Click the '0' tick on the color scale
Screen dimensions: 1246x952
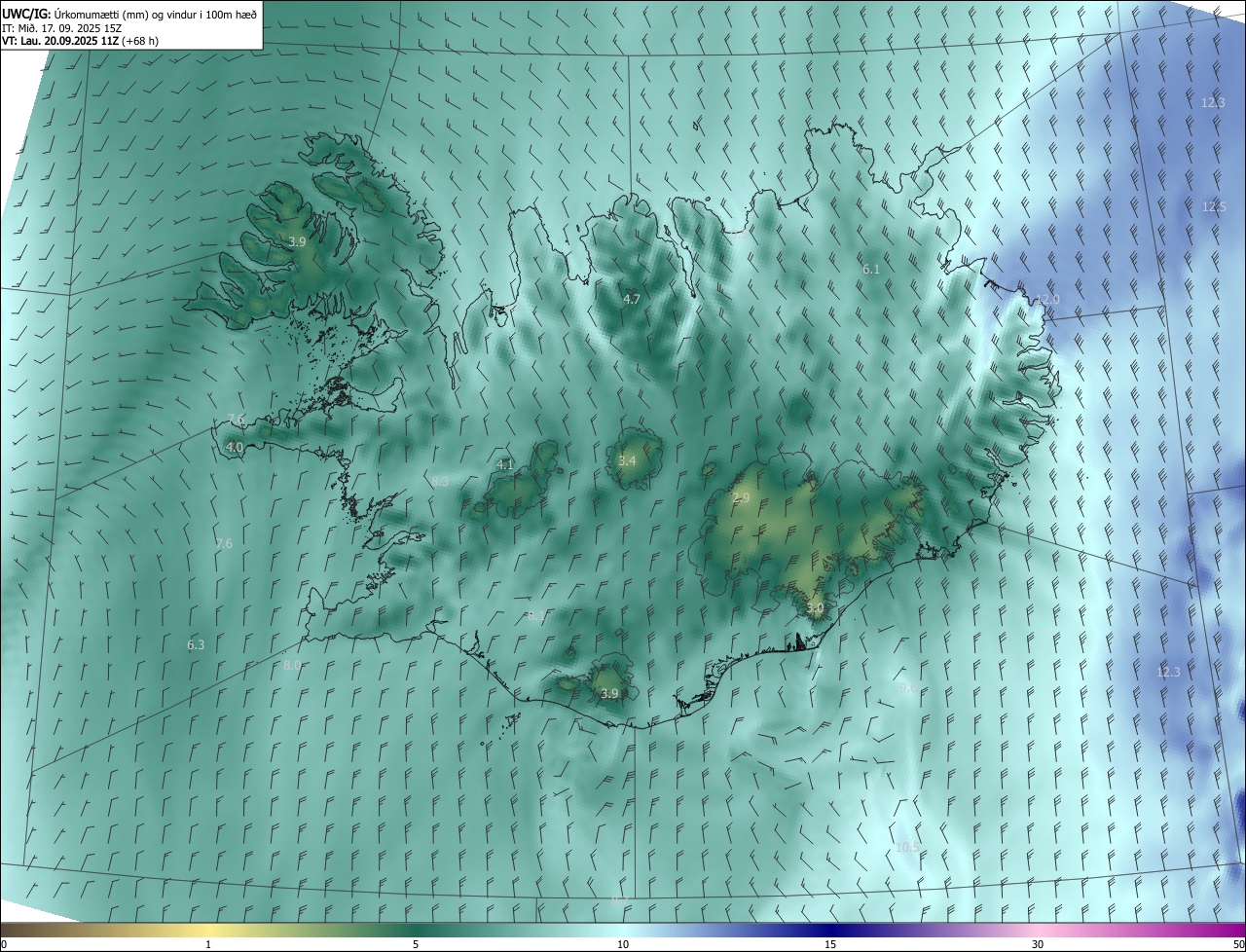4,944
